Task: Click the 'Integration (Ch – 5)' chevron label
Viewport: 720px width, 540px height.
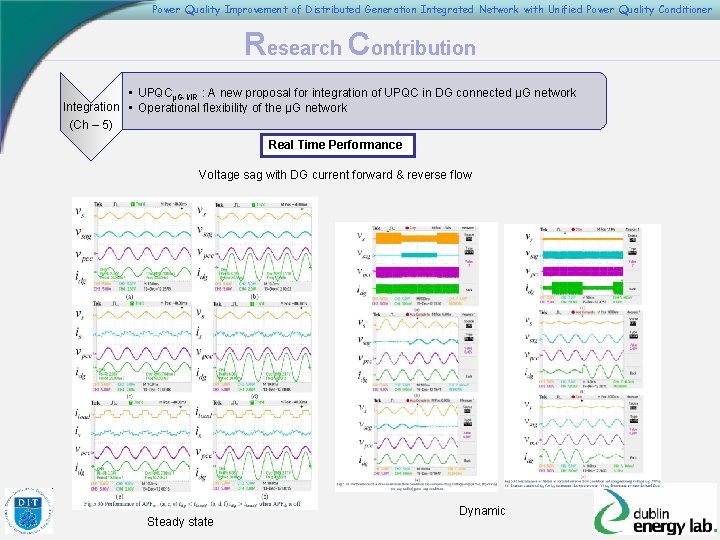Action: [x=91, y=116]
